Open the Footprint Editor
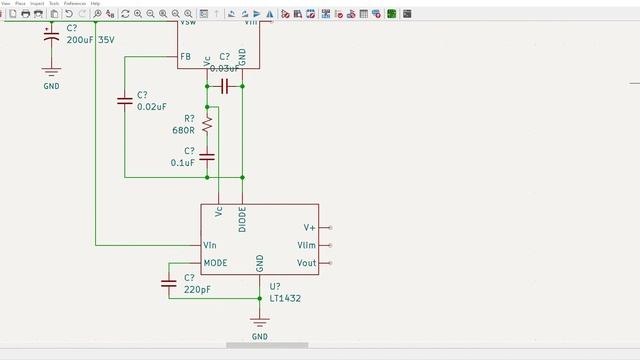 coord(311,14)
